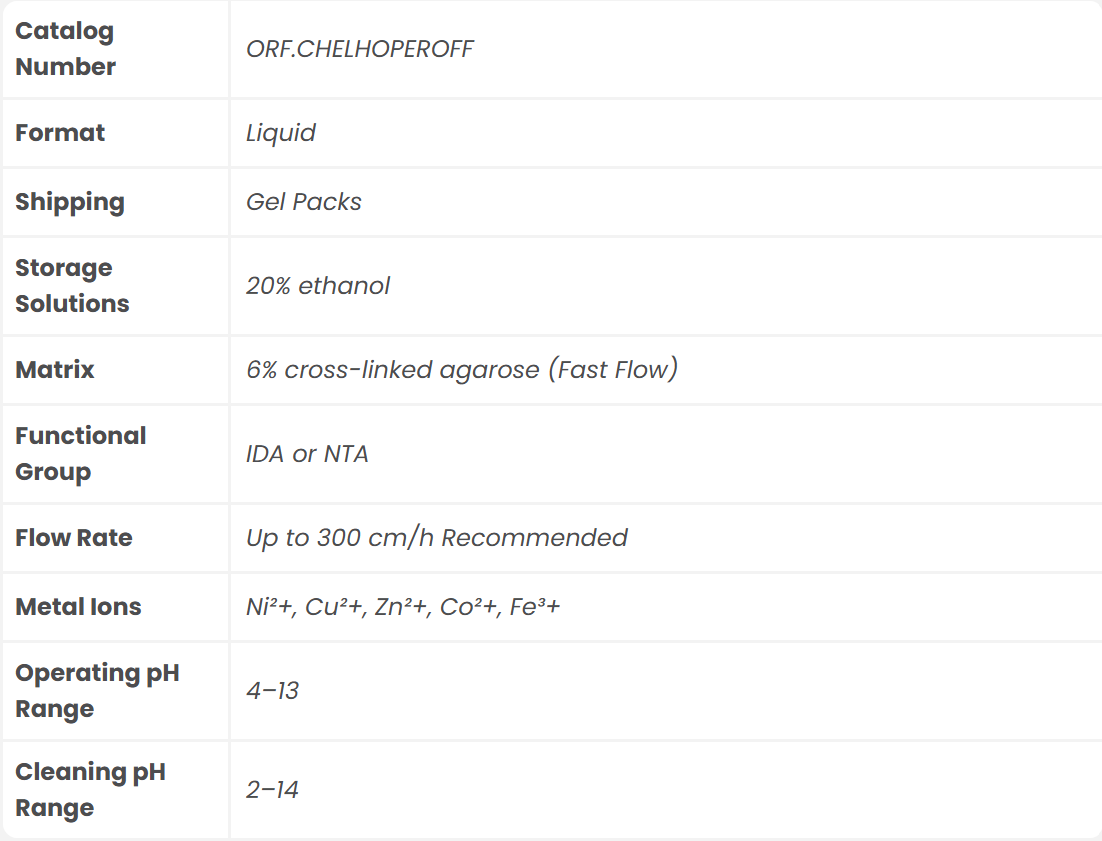Select the Gel Packs value
This screenshot has height=841, width=1102.
point(304,202)
